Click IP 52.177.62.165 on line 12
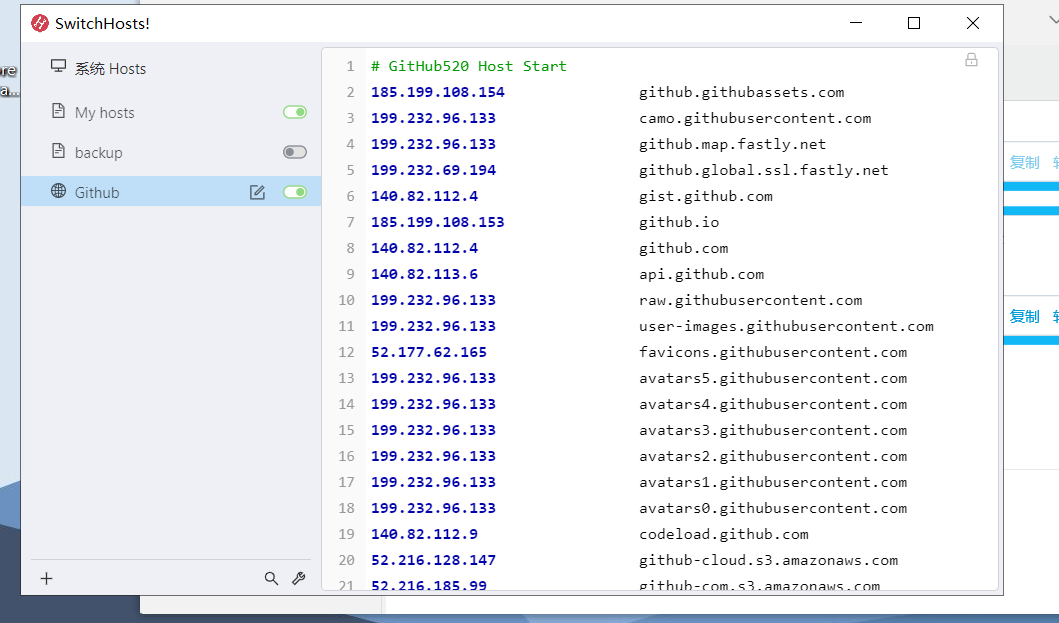Viewport: 1059px width, 623px height. pyautogui.click(x=429, y=352)
